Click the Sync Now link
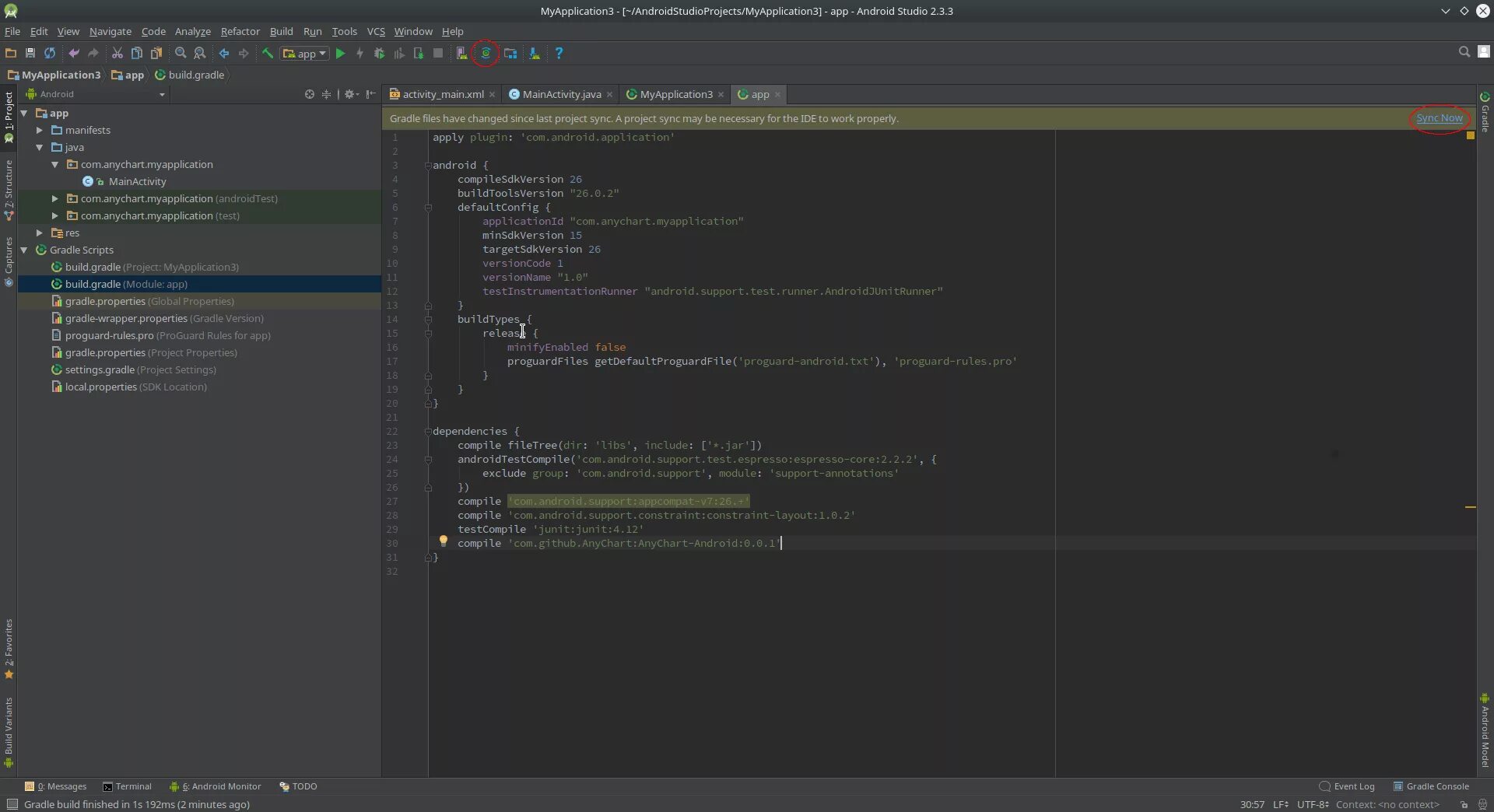The image size is (1494, 812). [1439, 118]
